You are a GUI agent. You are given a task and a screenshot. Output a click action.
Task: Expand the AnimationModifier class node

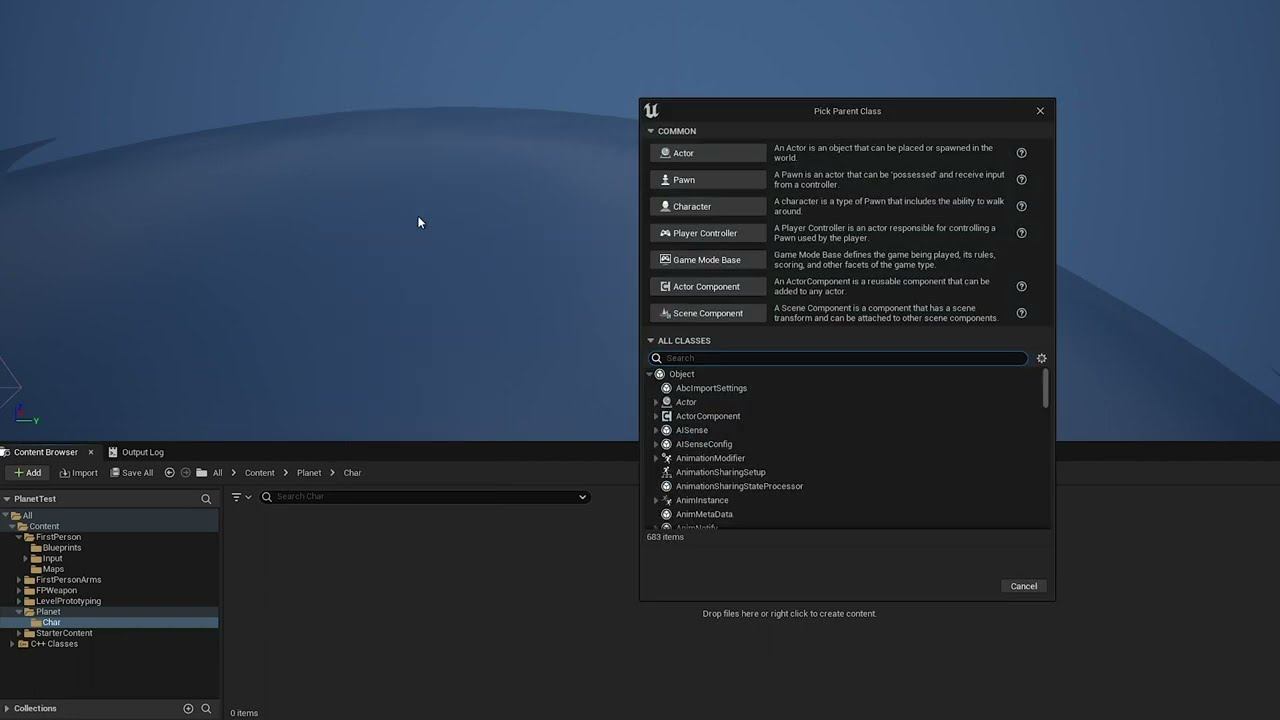coord(656,458)
